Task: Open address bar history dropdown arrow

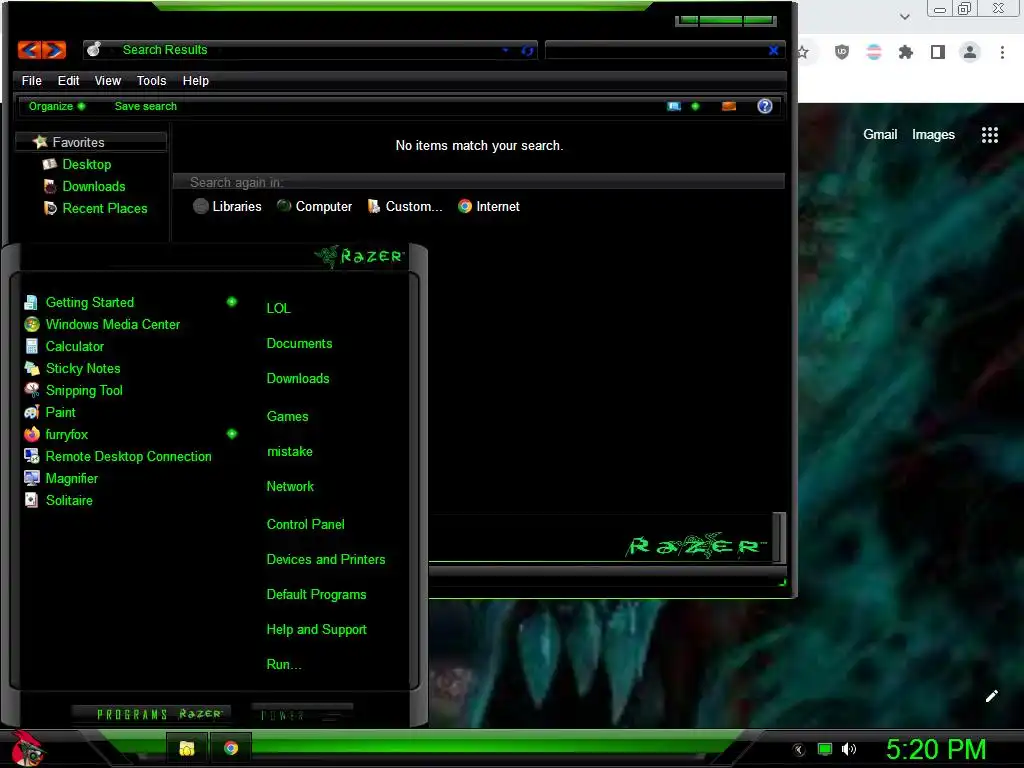Action: [505, 50]
